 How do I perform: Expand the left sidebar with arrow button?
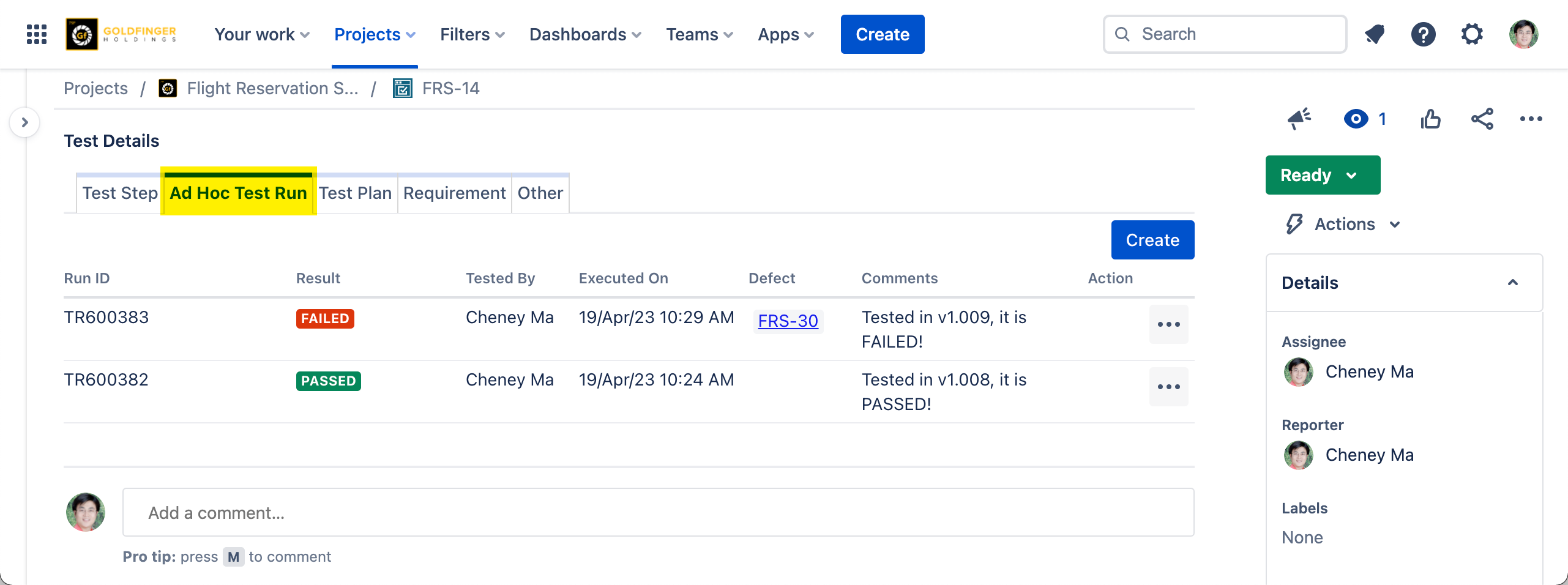24,122
